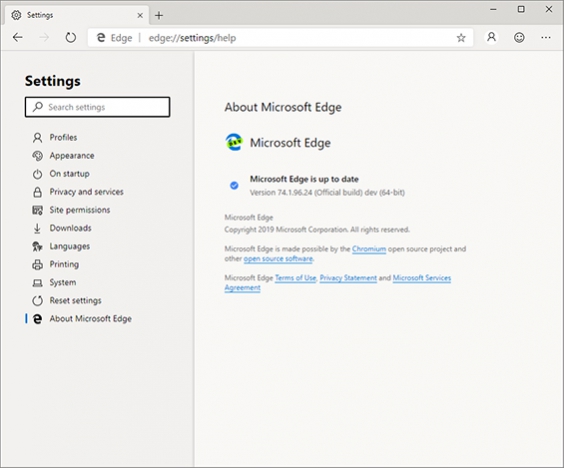Open a new tab with plus button
The height and width of the screenshot is (468, 564).
159,15
